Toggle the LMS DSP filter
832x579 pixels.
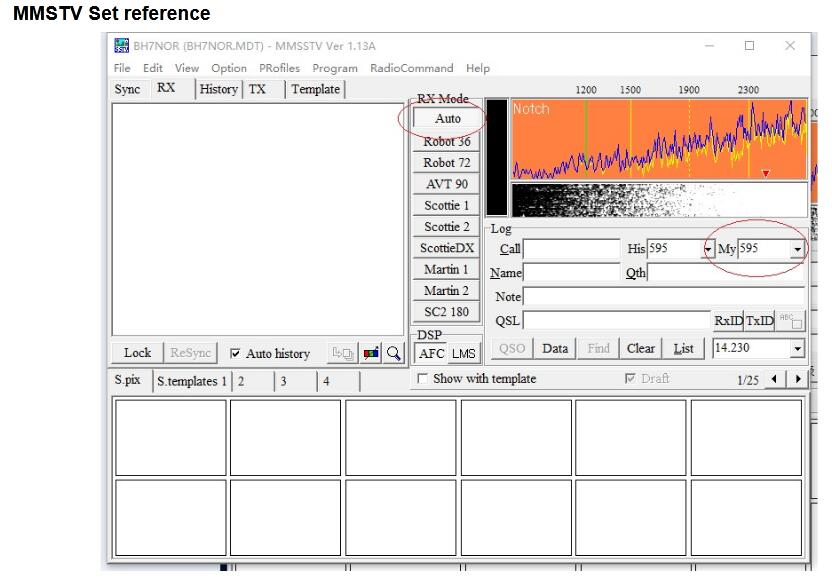point(464,353)
